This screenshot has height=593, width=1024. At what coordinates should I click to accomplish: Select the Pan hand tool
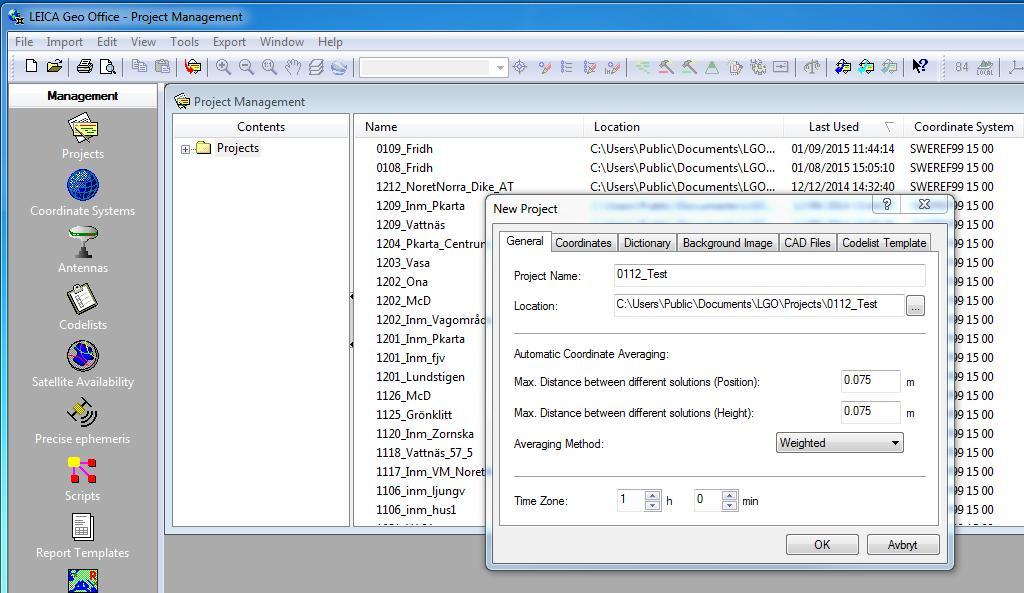[x=293, y=67]
